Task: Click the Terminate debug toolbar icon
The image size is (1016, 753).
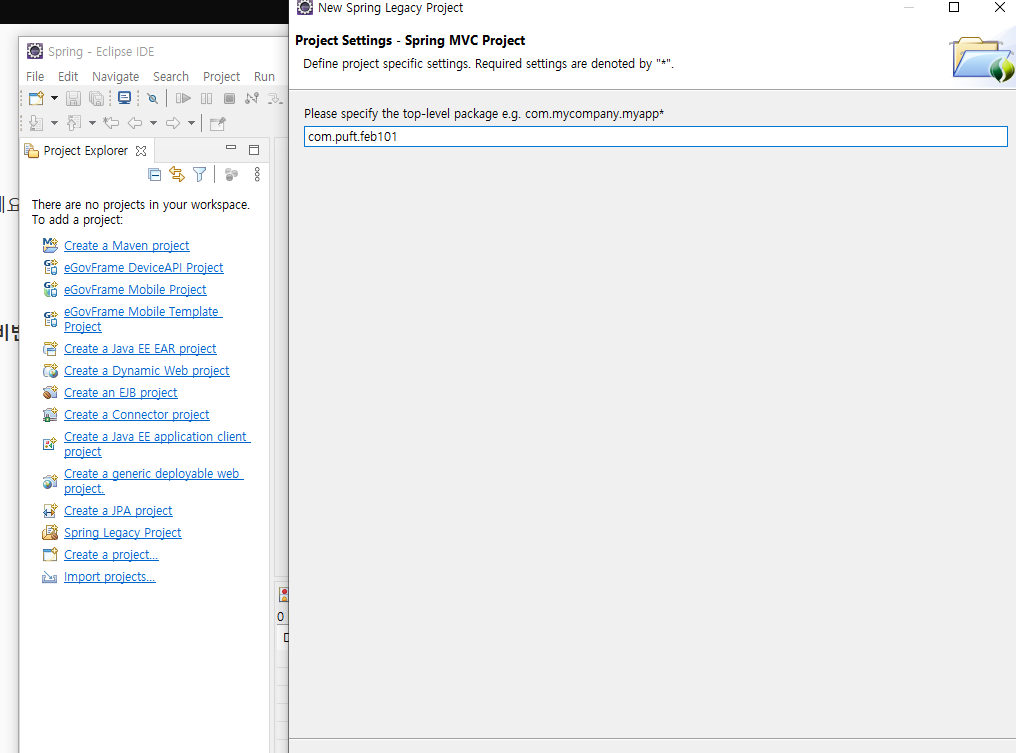Action: tap(229, 98)
